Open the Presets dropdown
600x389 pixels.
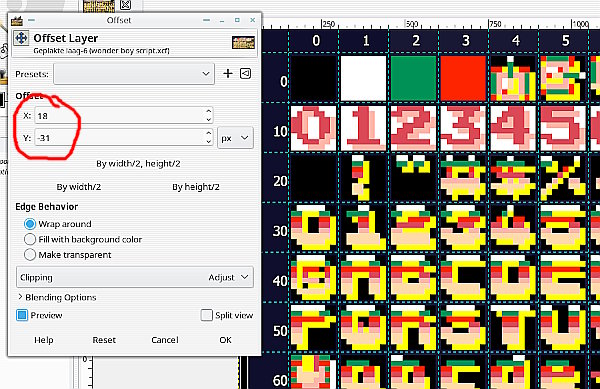pyautogui.click(x=134, y=74)
